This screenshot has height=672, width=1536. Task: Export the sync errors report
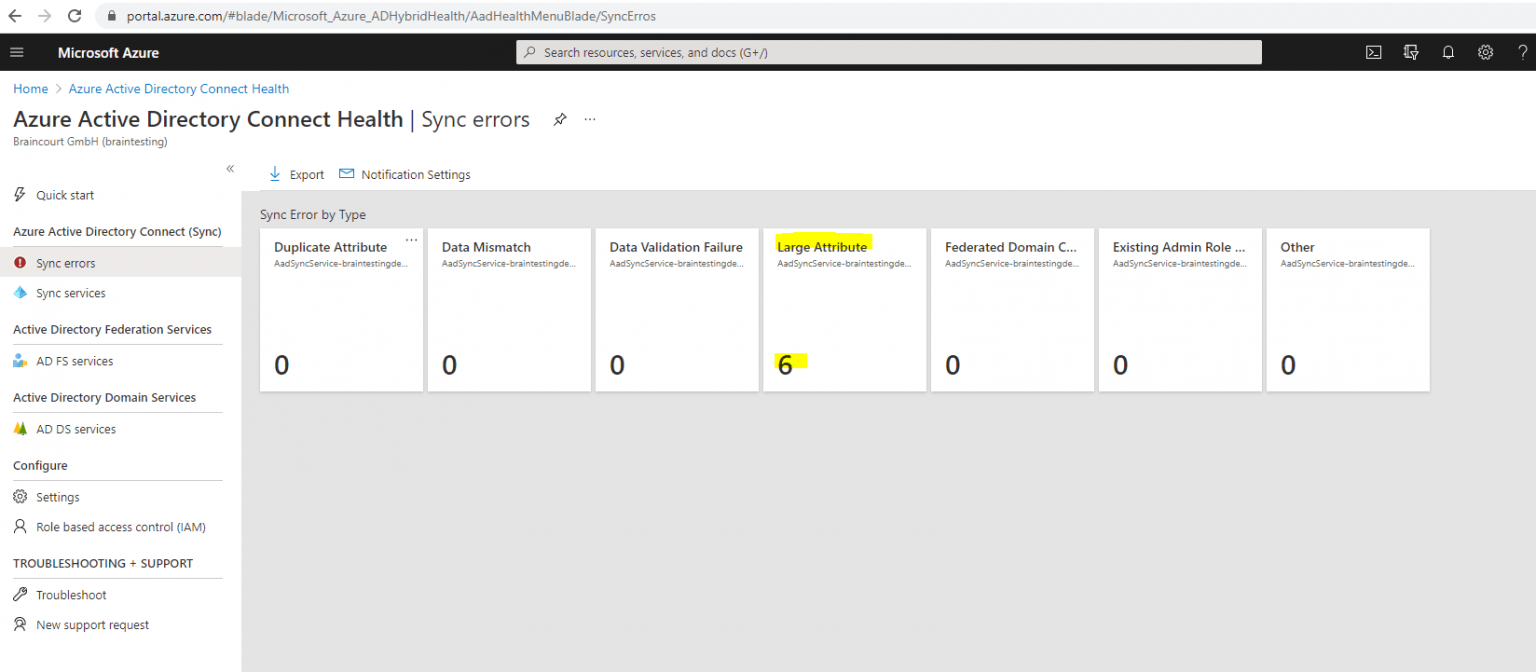(x=296, y=174)
